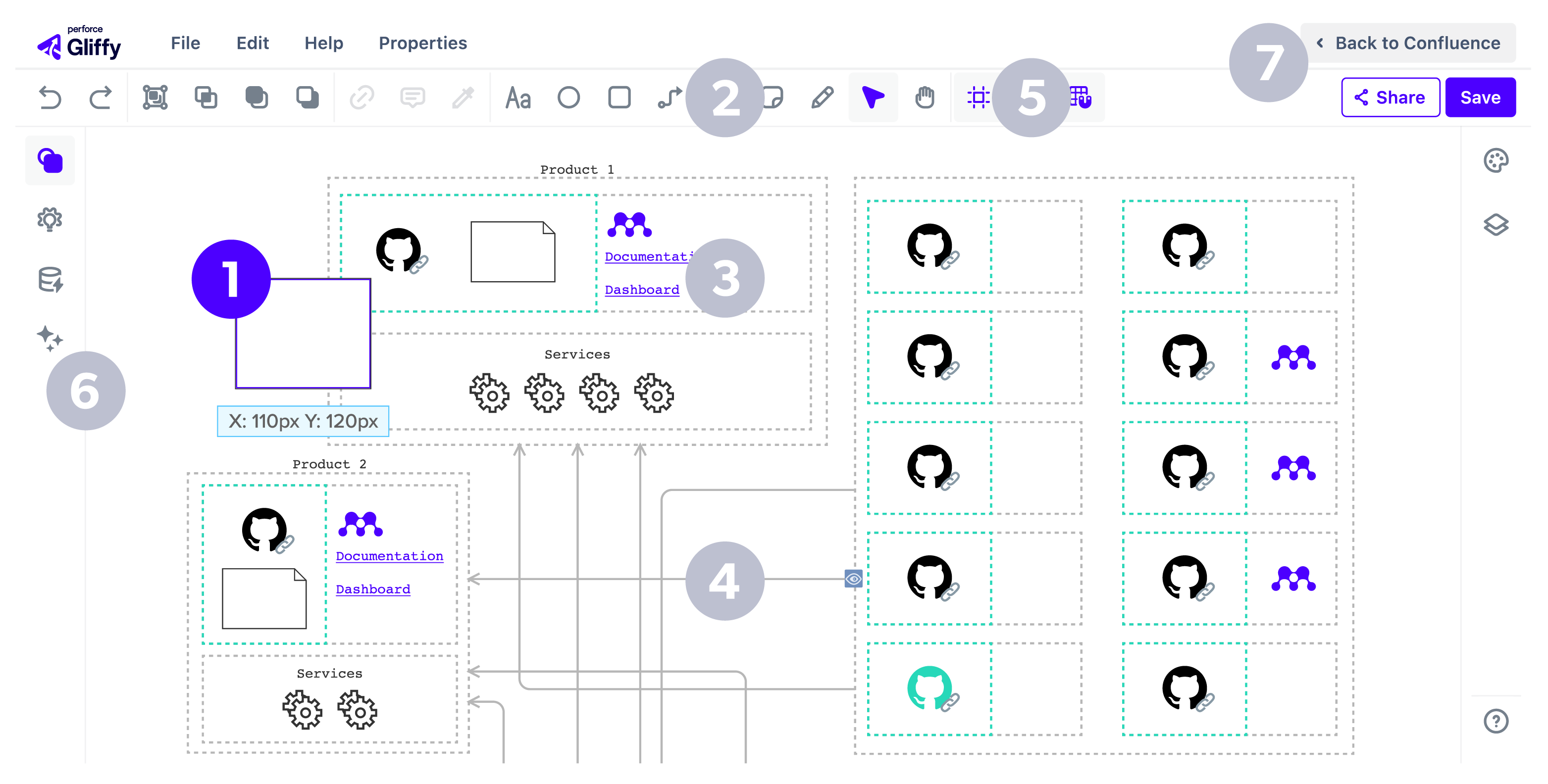Click Back to Confluence

(1408, 43)
